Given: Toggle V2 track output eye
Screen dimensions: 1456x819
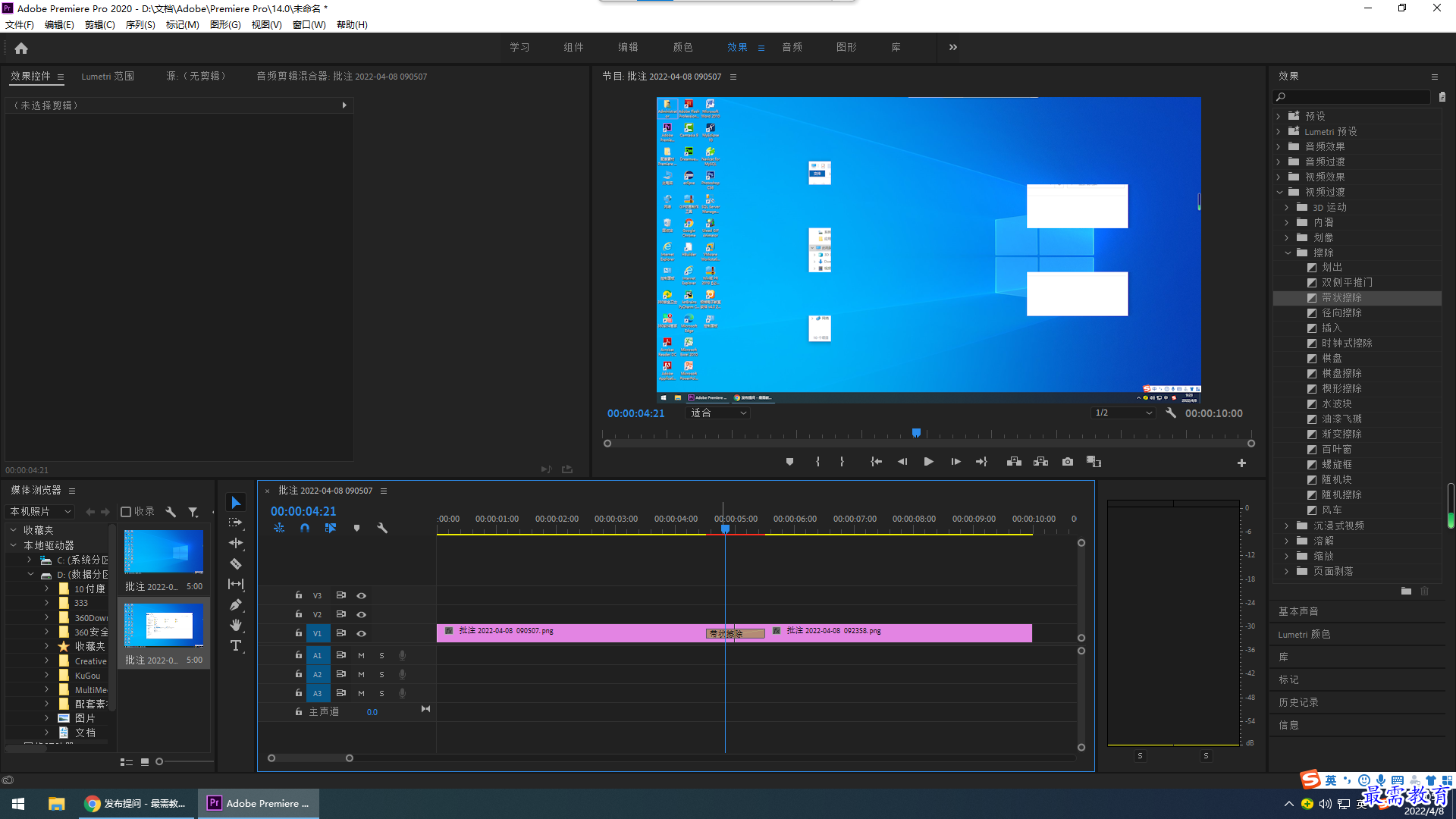Looking at the screenshot, I should coord(362,615).
